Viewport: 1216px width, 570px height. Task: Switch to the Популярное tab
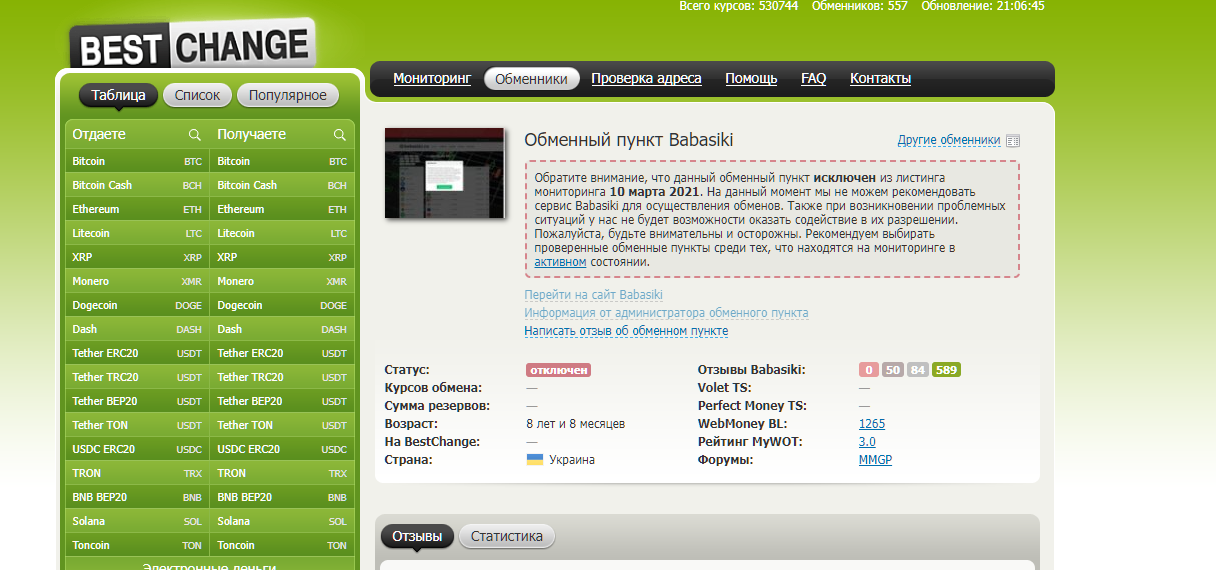[288, 95]
